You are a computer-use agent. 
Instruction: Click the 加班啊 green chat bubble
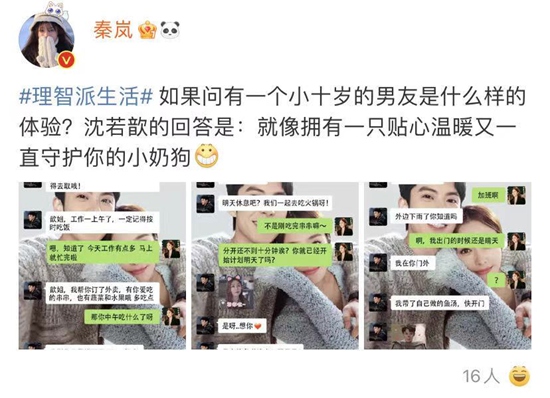pos(488,195)
